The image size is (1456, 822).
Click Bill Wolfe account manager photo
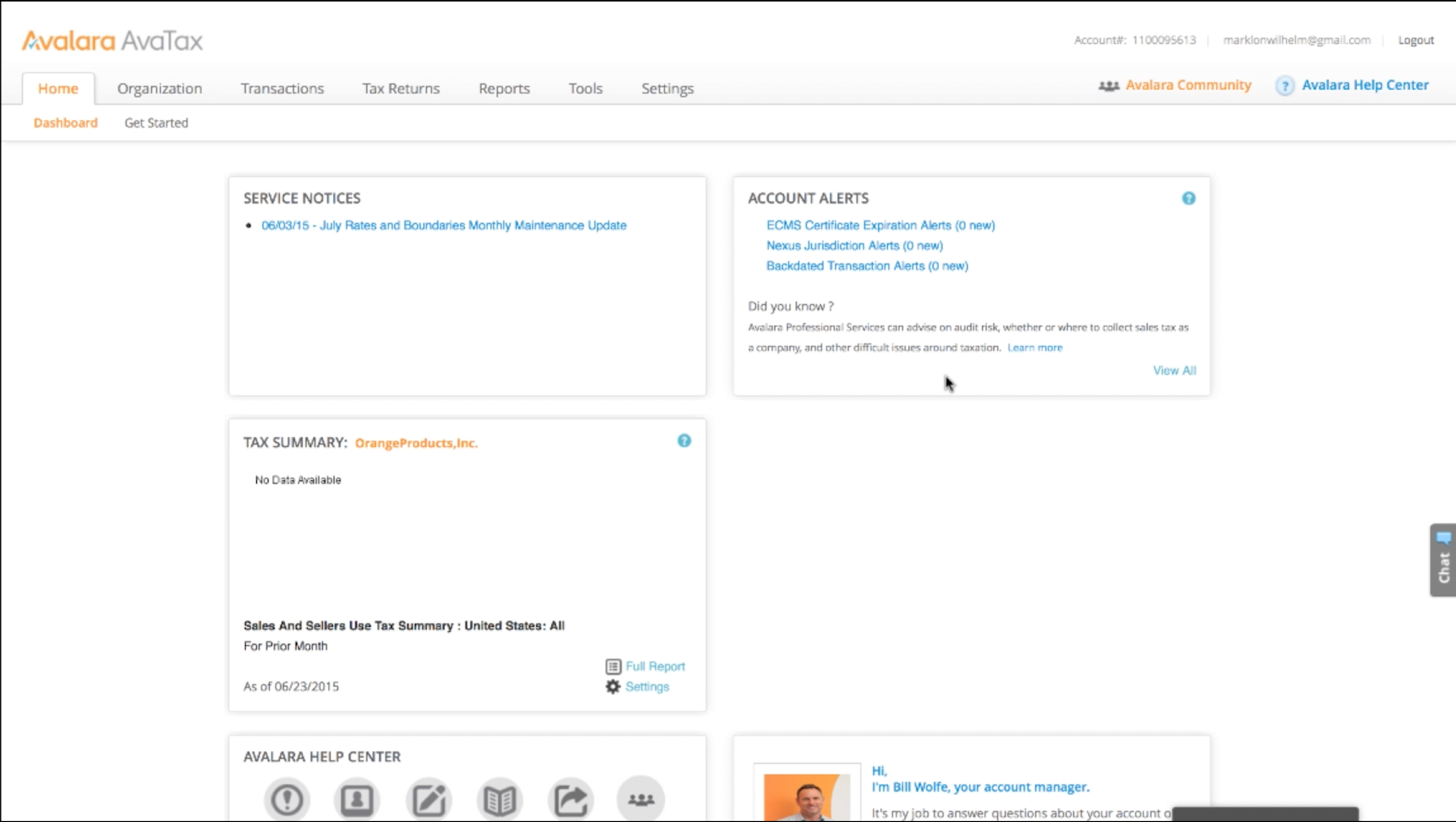point(806,797)
